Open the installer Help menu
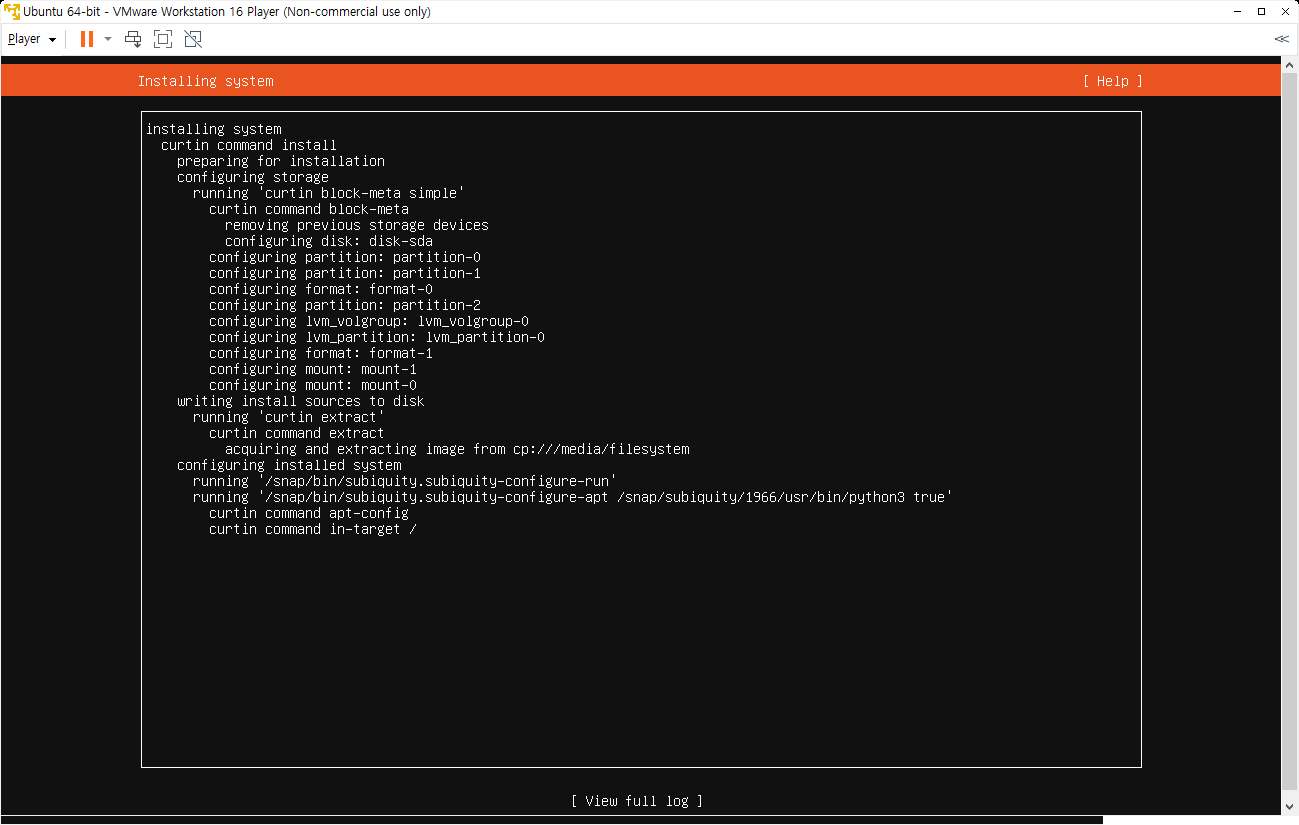Viewport: 1299px width, 825px height. tap(1112, 81)
